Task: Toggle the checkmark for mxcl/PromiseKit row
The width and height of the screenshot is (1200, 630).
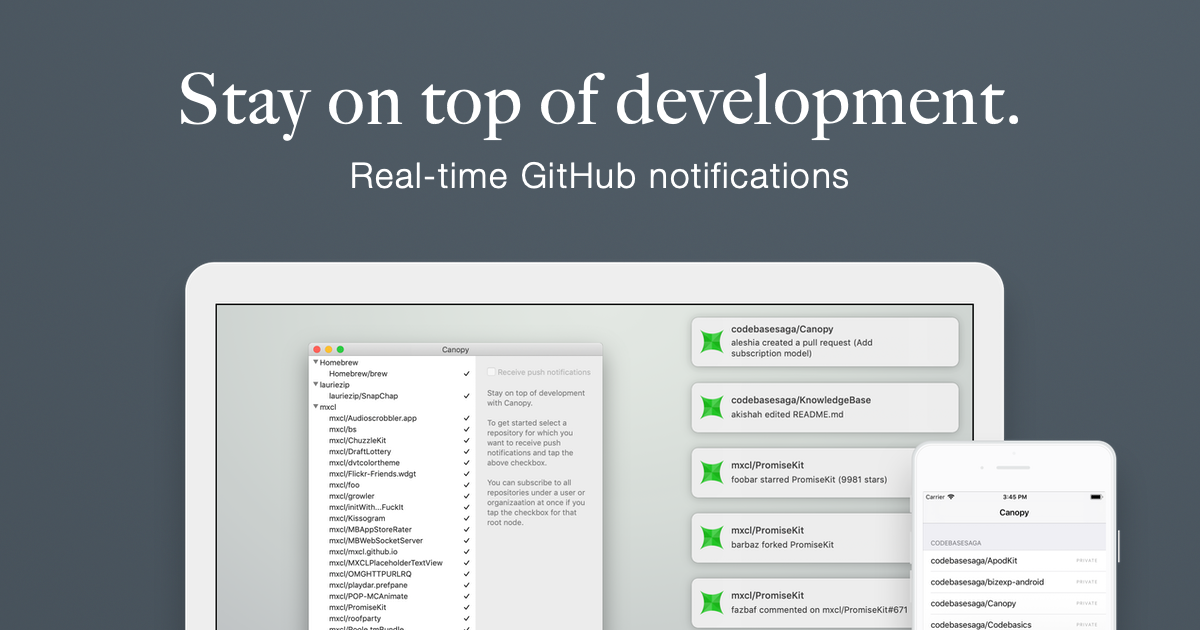Action: point(467,608)
